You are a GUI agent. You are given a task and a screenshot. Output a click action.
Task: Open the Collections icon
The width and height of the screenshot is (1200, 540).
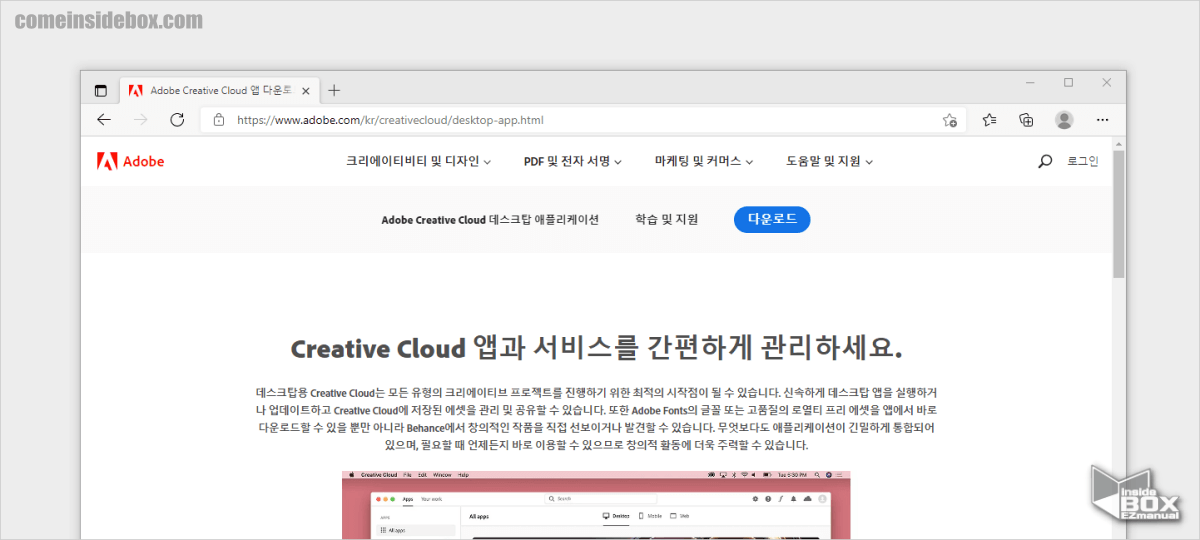click(x=1026, y=120)
